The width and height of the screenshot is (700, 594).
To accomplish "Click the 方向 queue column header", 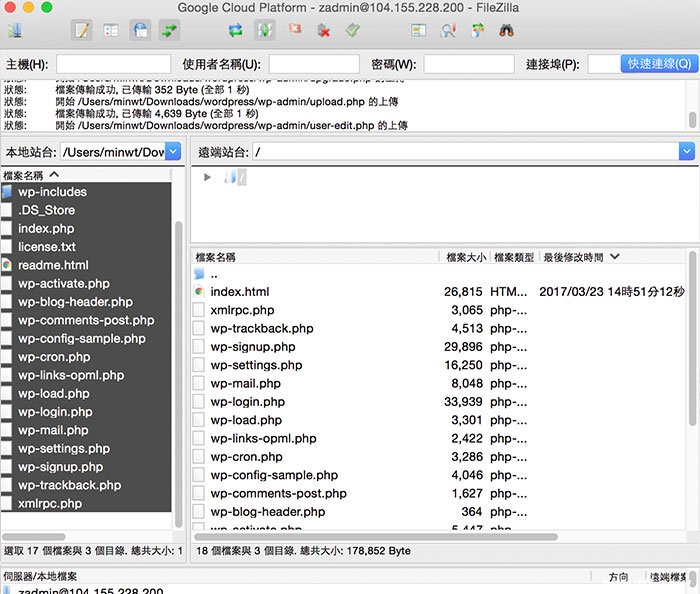I will tap(618, 577).
